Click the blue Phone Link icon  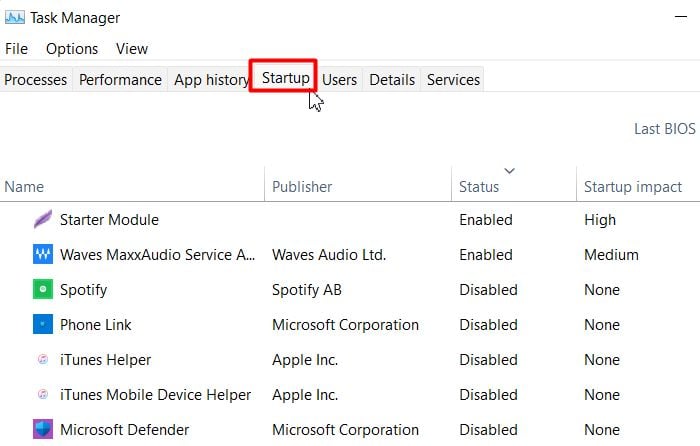pos(43,325)
